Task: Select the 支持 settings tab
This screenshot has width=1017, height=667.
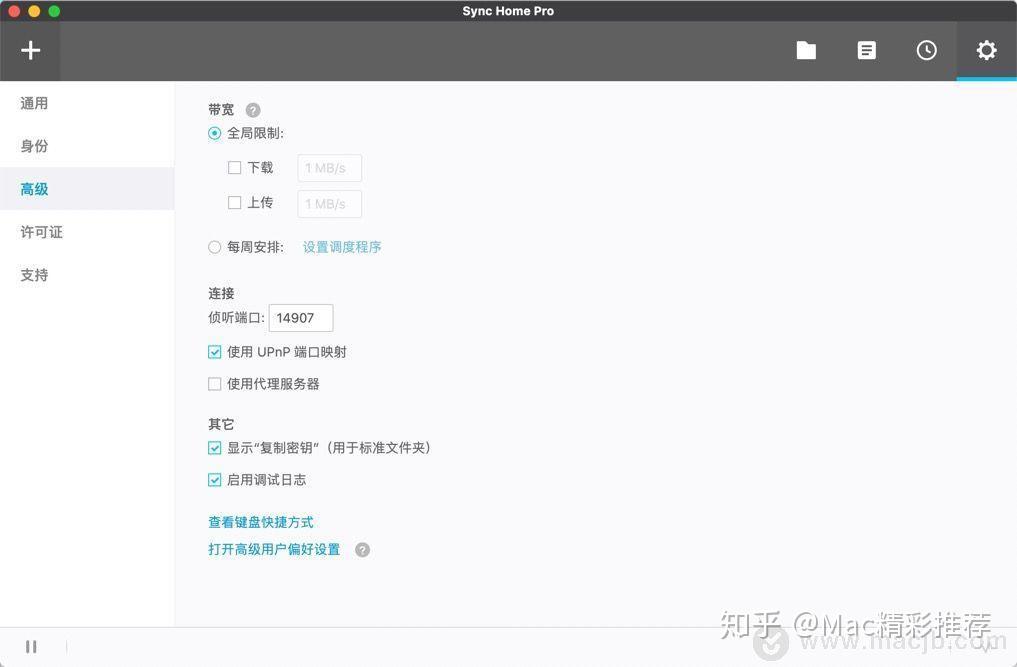Action: [x=87, y=274]
